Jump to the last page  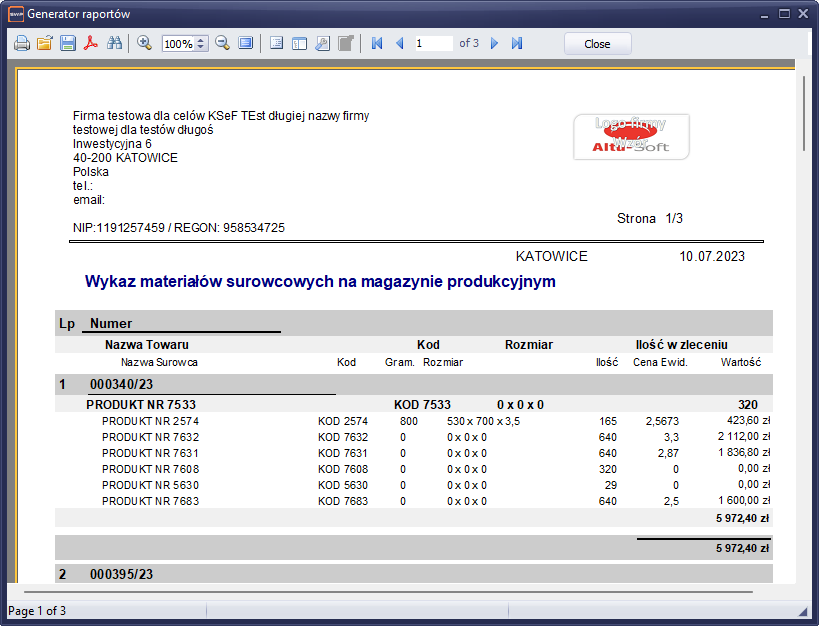(x=517, y=44)
